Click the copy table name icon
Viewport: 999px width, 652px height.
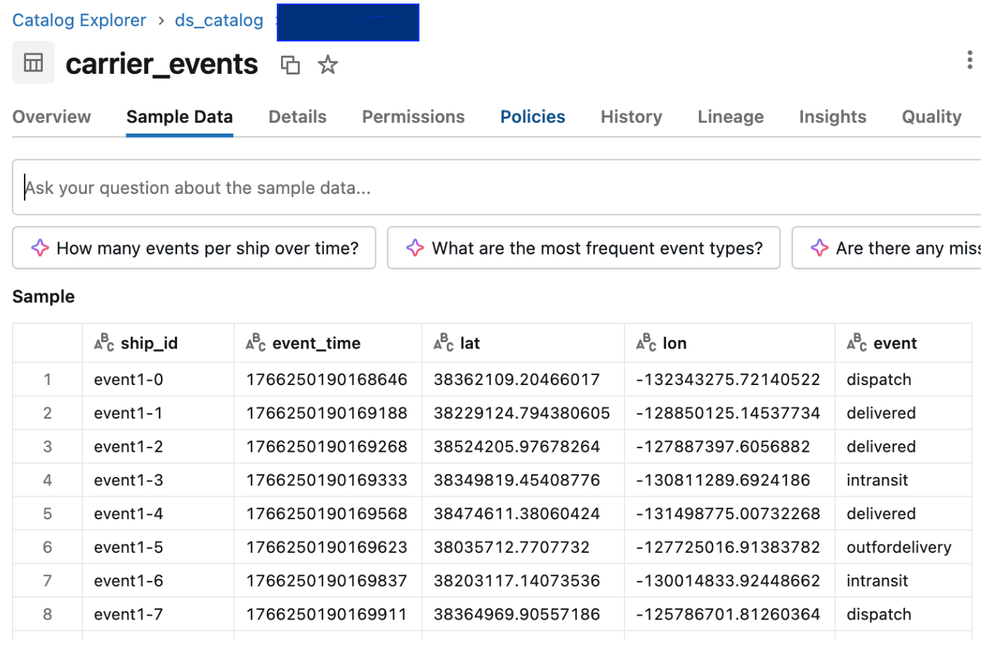pos(290,65)
